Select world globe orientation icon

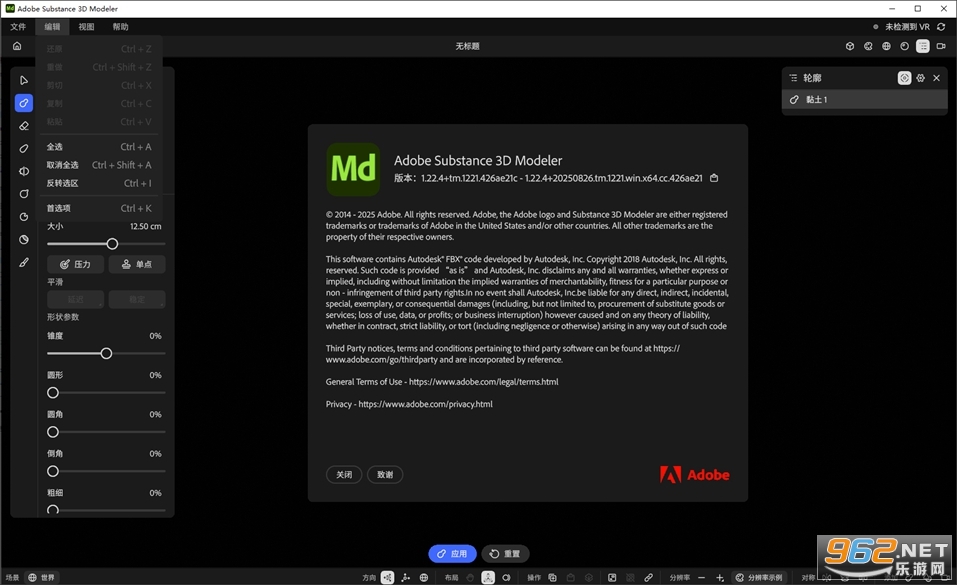pos(424,577)
